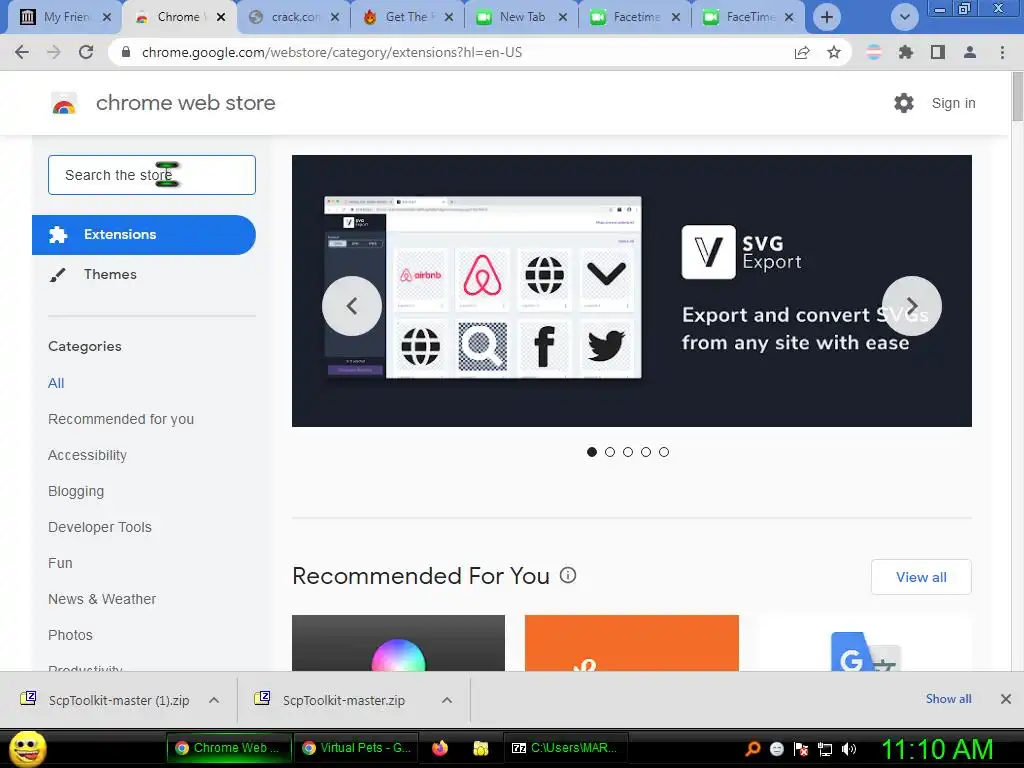
Task: Click the page vertical scrollbar thumb
Action: [x=1017, y=96]
